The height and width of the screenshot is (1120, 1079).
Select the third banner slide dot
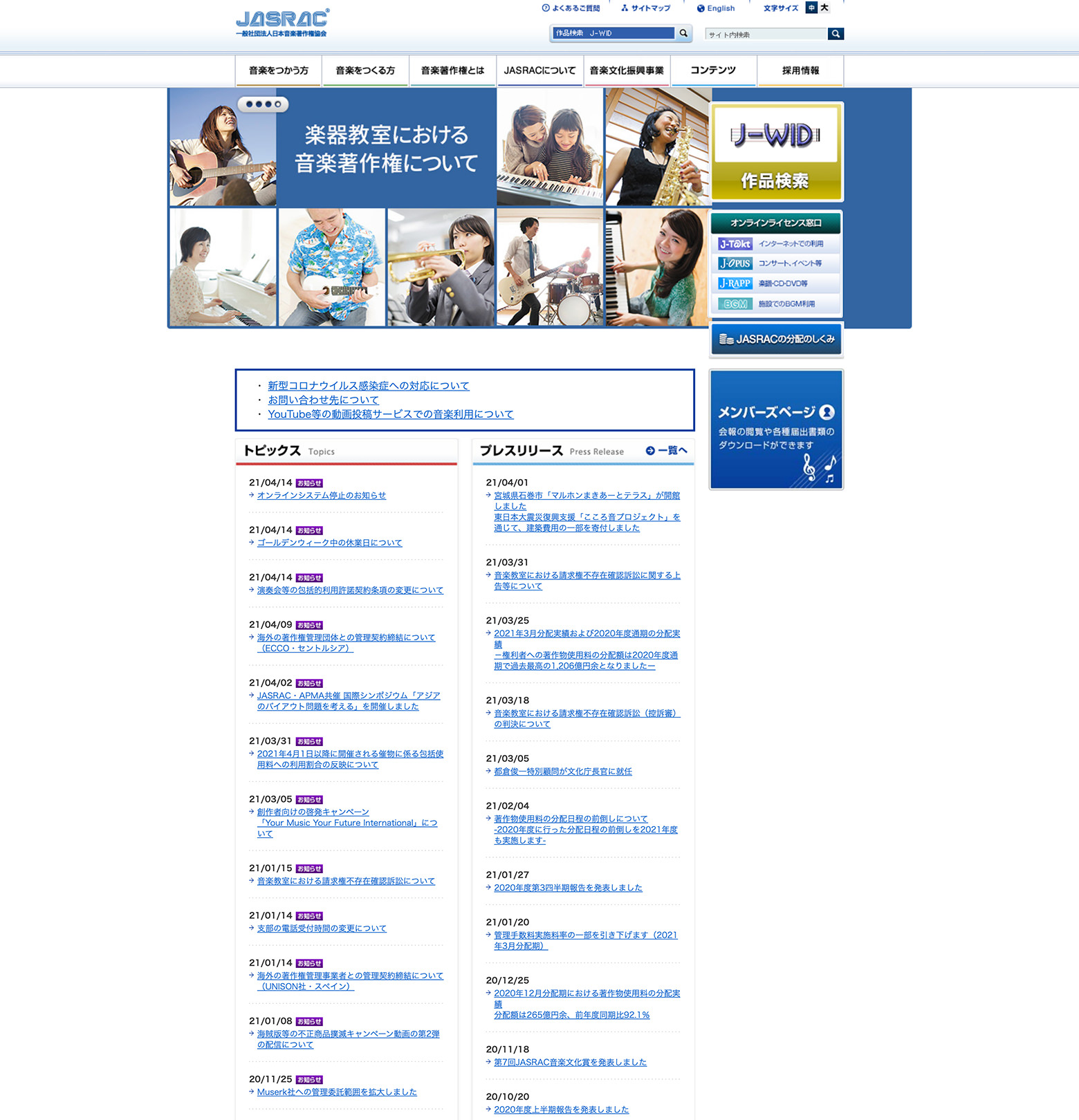pos(268,104)
